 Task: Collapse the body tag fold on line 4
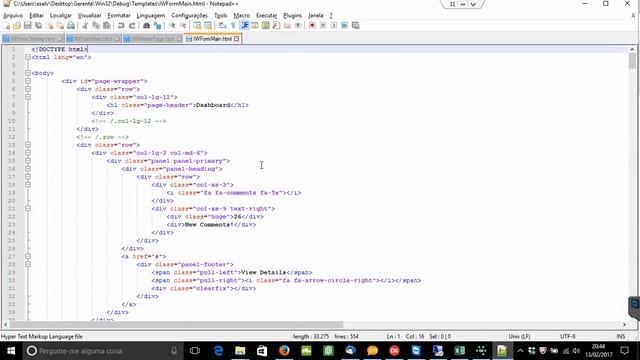pos(28,73)
